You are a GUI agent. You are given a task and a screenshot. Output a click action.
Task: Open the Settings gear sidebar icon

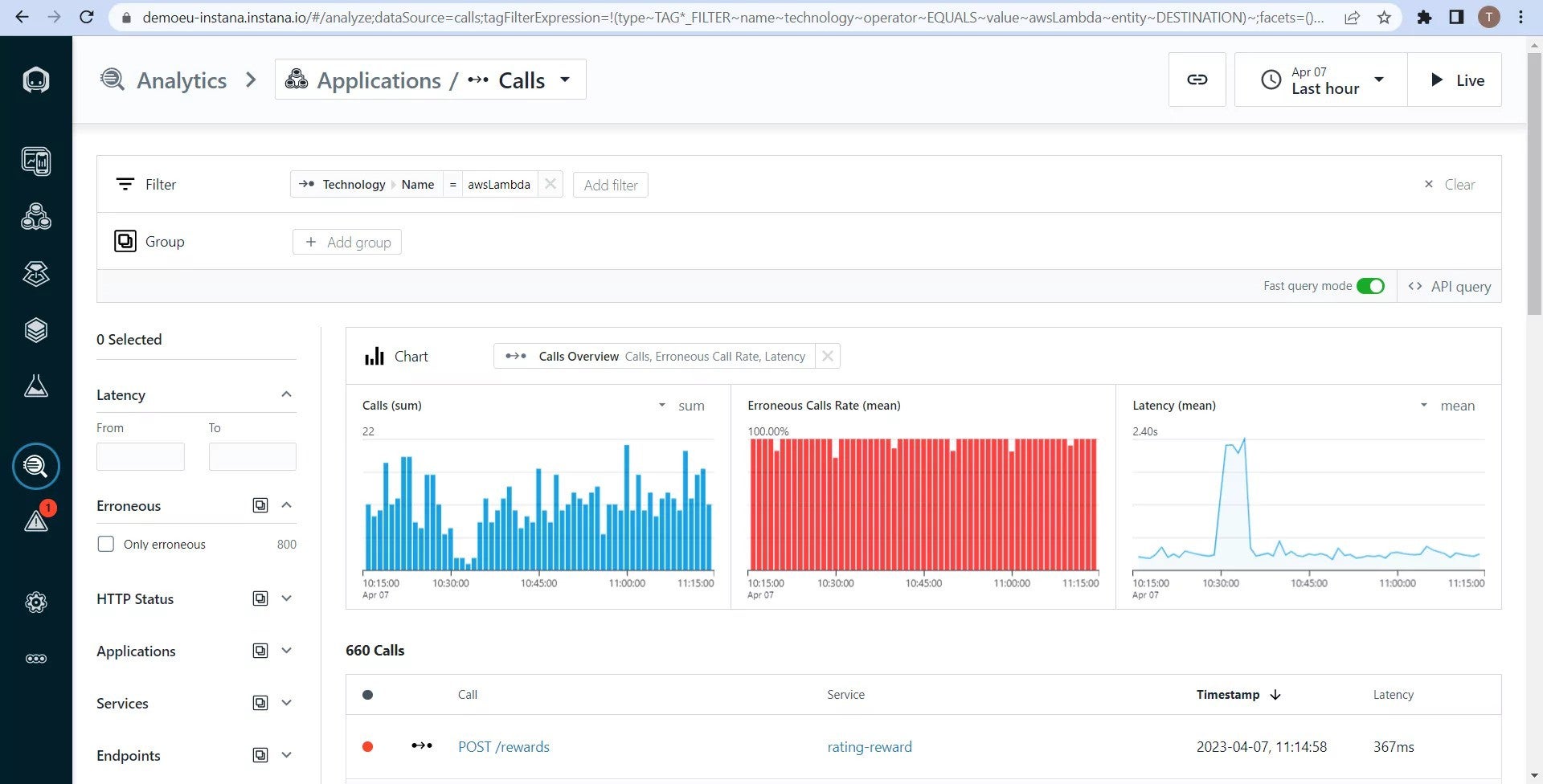click(36, 602)
